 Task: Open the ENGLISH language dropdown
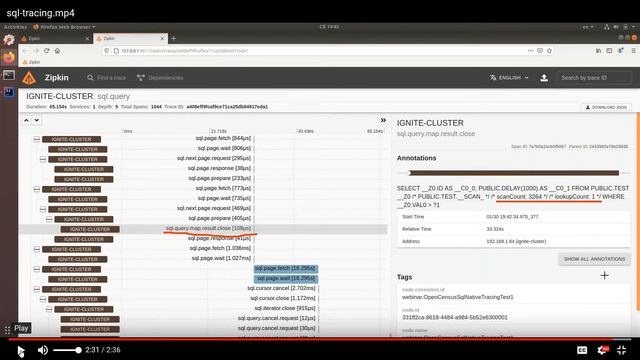tap(509, 78)
